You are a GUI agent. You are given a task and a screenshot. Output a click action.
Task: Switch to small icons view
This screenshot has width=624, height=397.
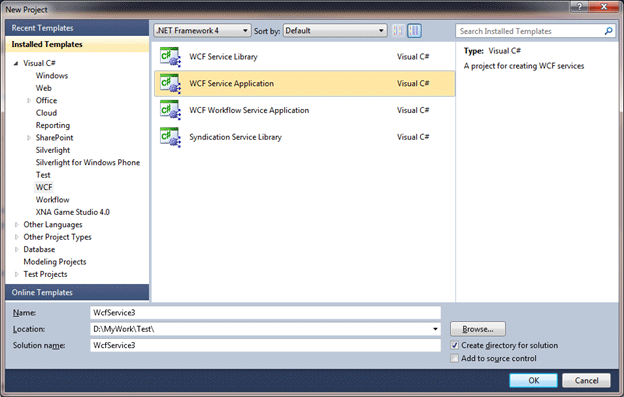coord(398,31)
